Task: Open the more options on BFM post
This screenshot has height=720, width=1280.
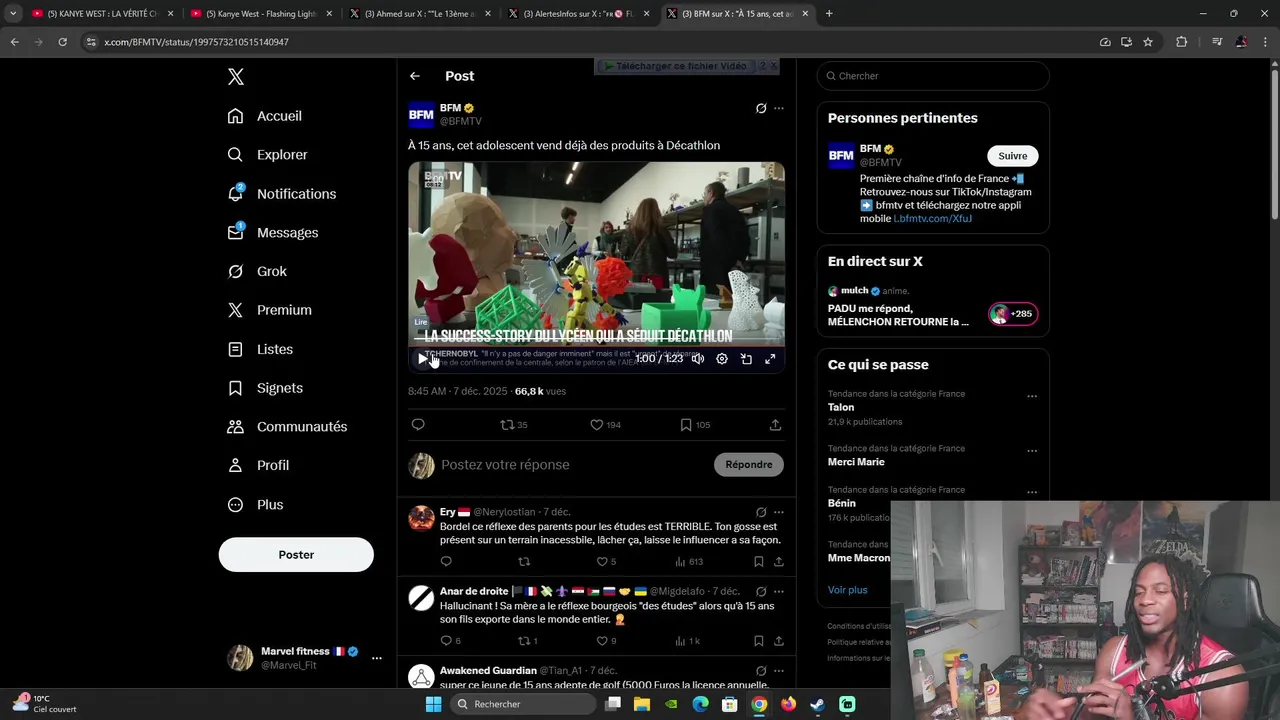Action: click(x=779, y=108)
